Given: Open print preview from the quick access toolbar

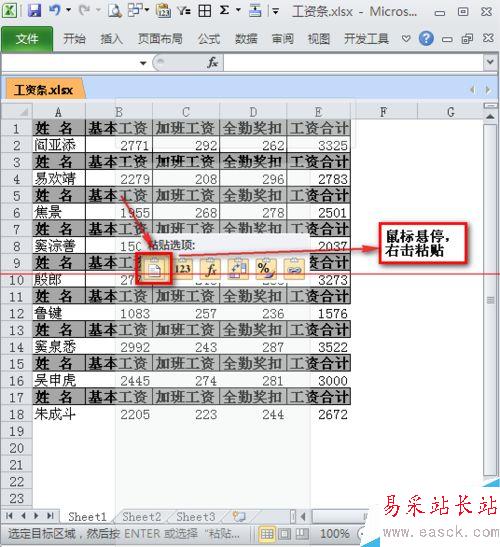Looking at the screenshot, I should (x=114, y=10).
